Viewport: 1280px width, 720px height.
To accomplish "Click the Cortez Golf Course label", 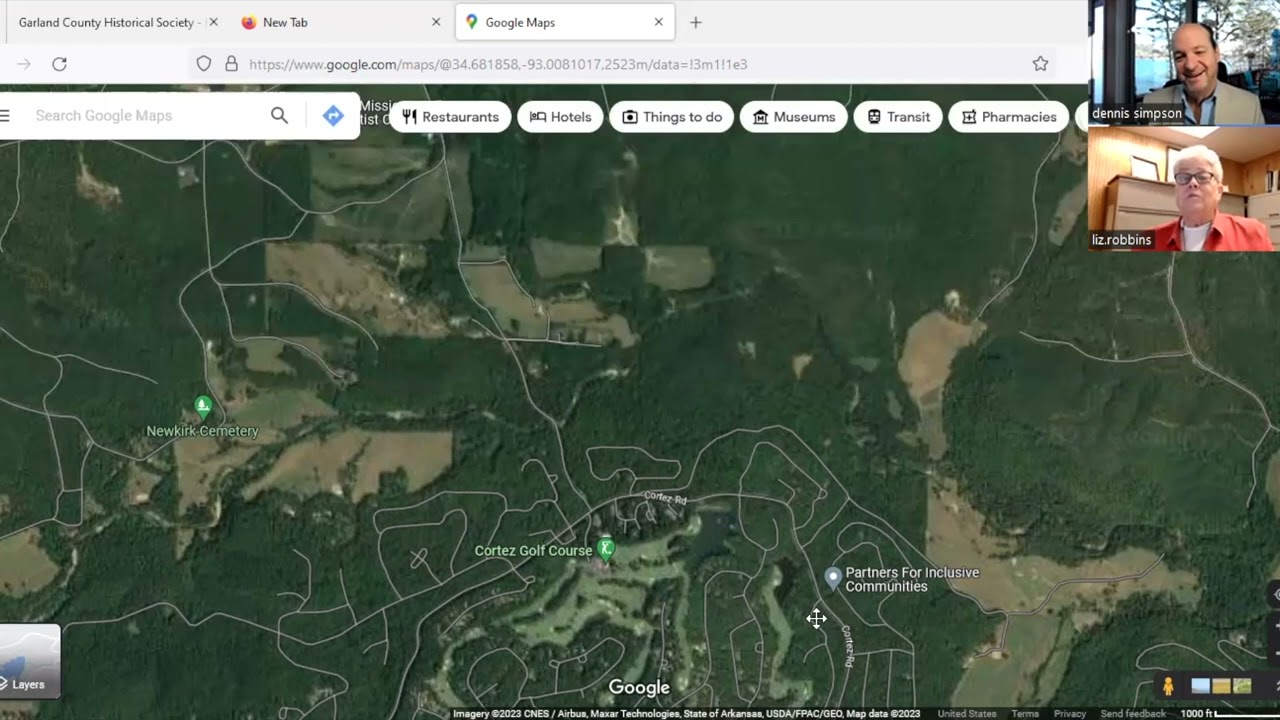I will pyautogui.click(x=533, y=551).
